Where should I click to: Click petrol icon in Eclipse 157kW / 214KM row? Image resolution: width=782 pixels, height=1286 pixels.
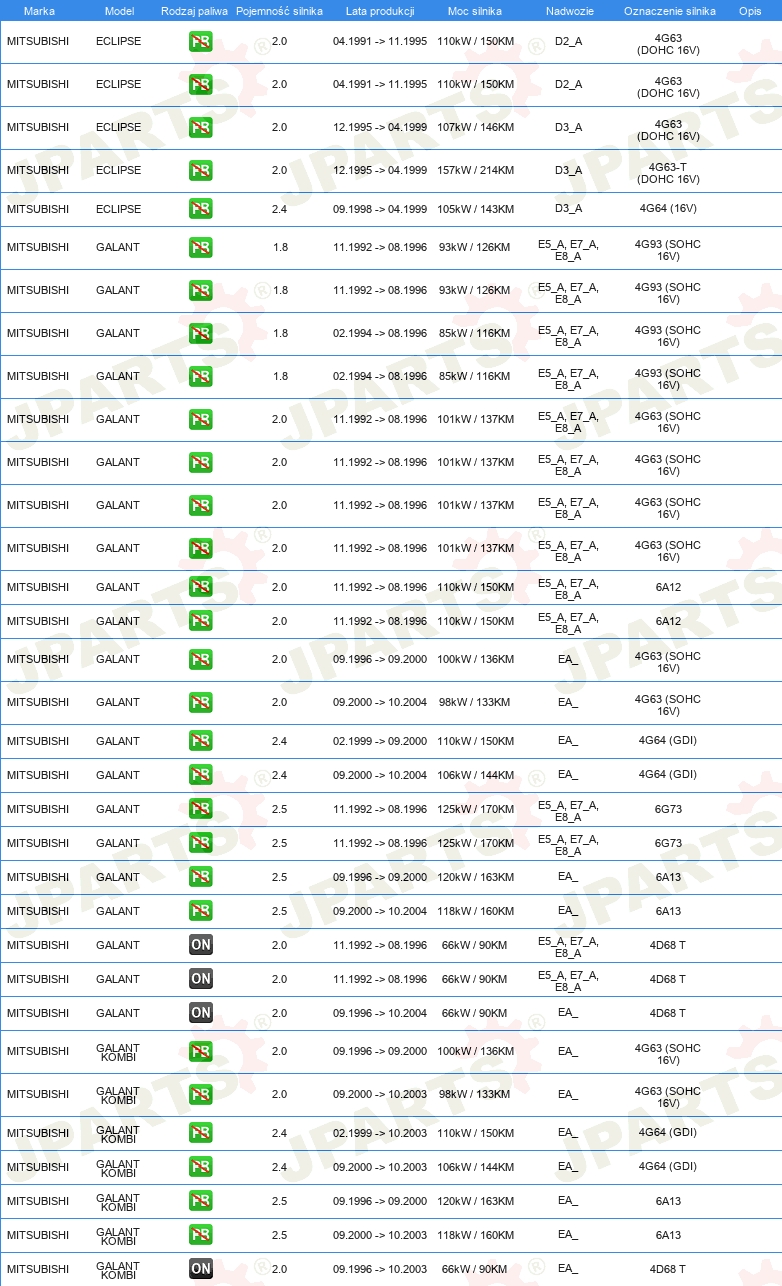(201, 170)
